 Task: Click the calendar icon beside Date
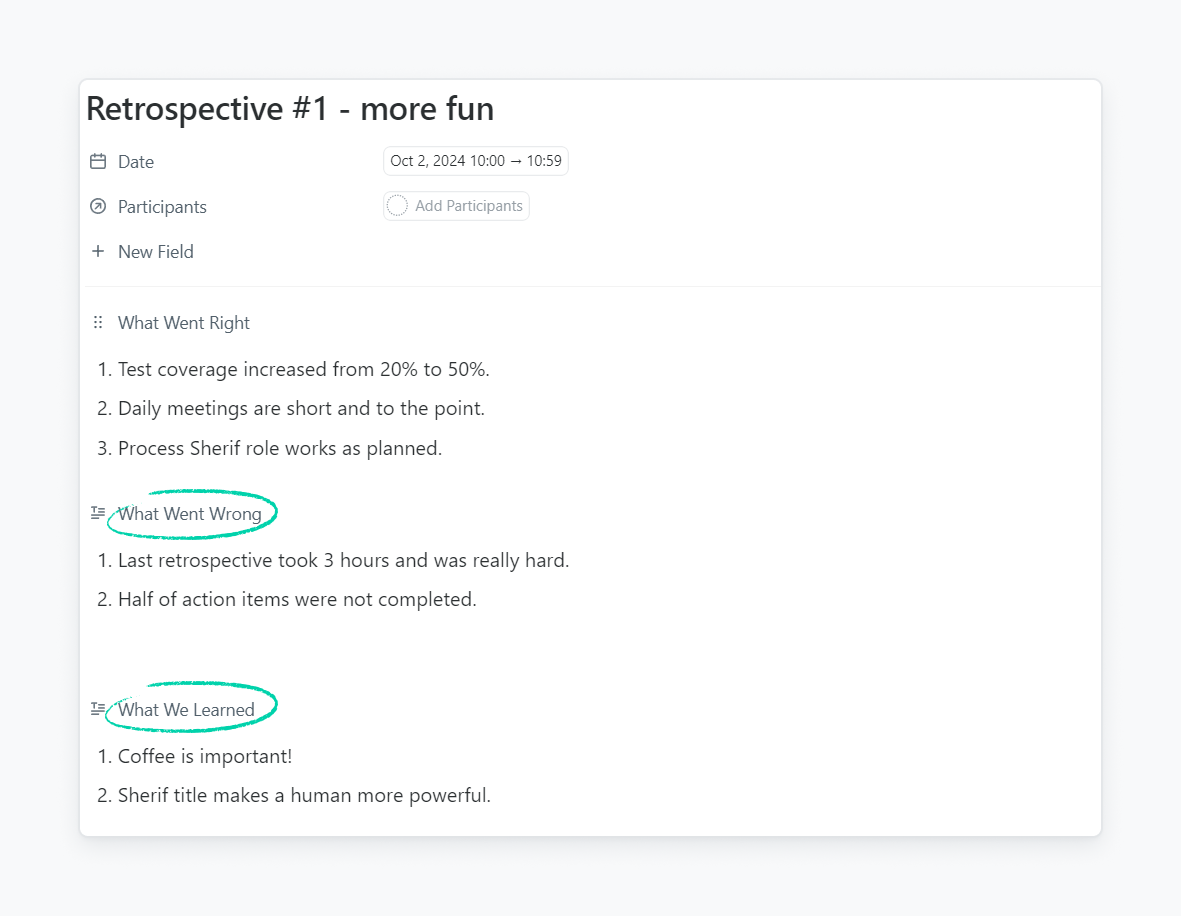coord(98,162)
